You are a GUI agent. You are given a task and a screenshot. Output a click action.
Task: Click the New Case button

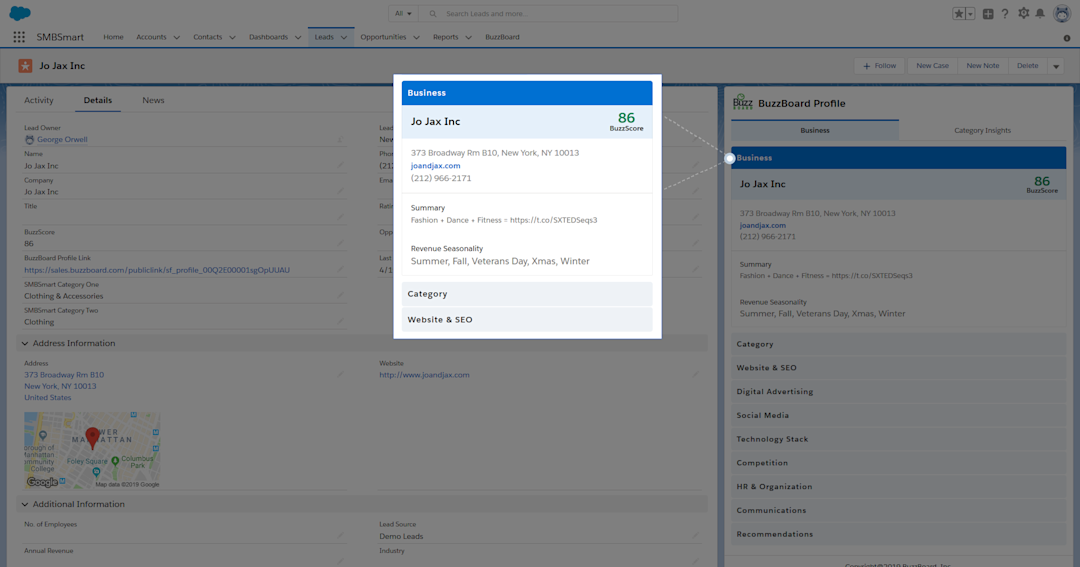933,66
